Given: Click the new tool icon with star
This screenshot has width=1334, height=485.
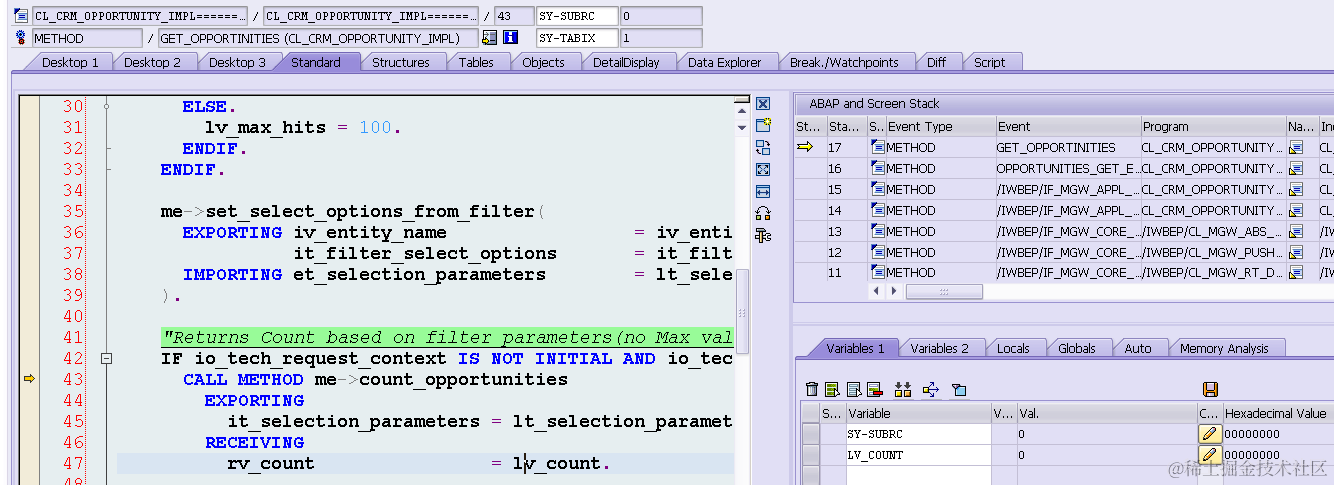Looking at the screenshot, I should coord(763,125).
